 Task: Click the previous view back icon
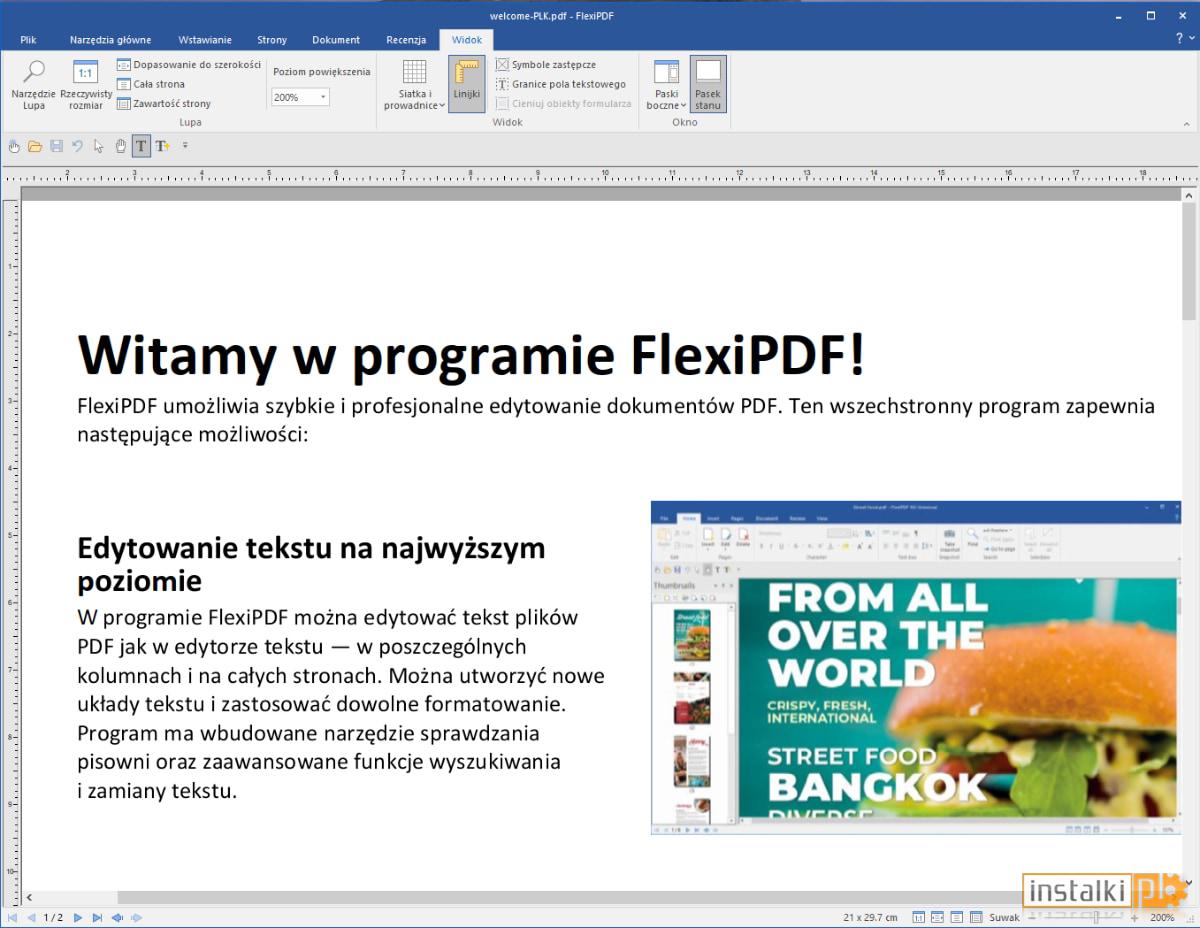coord(117,917)
